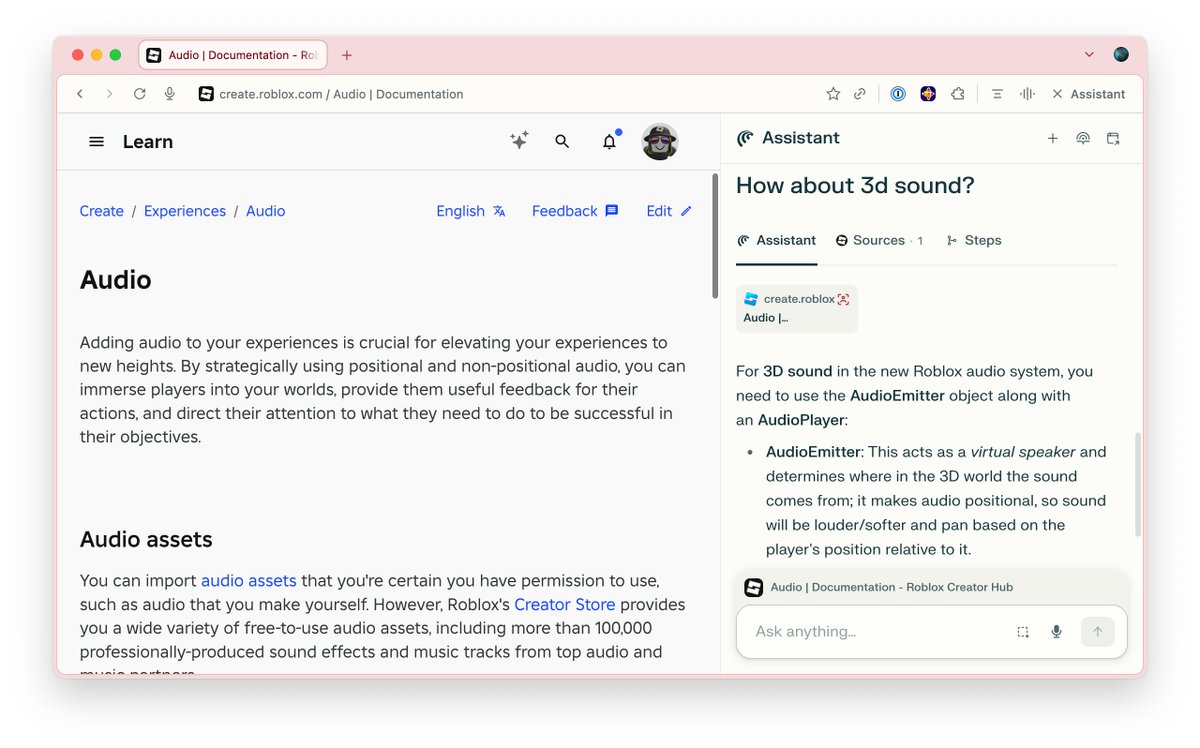Click the Assistant panel vertical scrollbar
Image resolution: width=1200 pixels, height=748 pixels.
(x=1137, y=485)
